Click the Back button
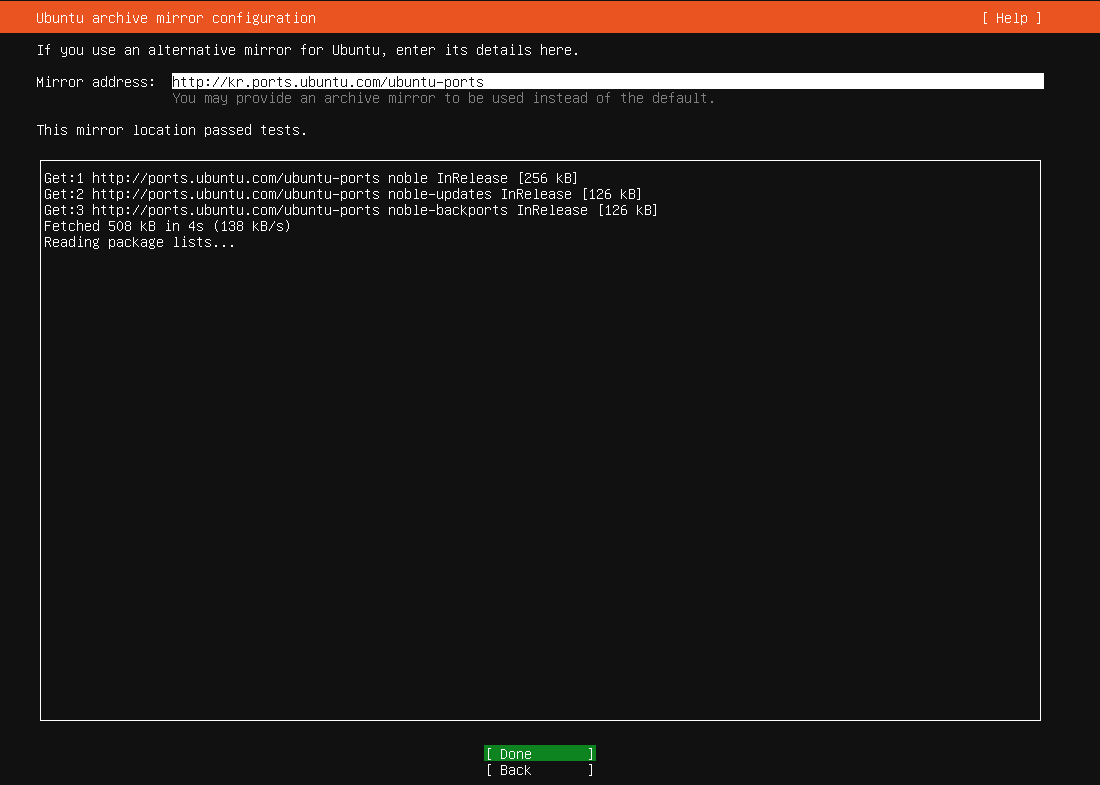1100x785 pixels. 539,770
